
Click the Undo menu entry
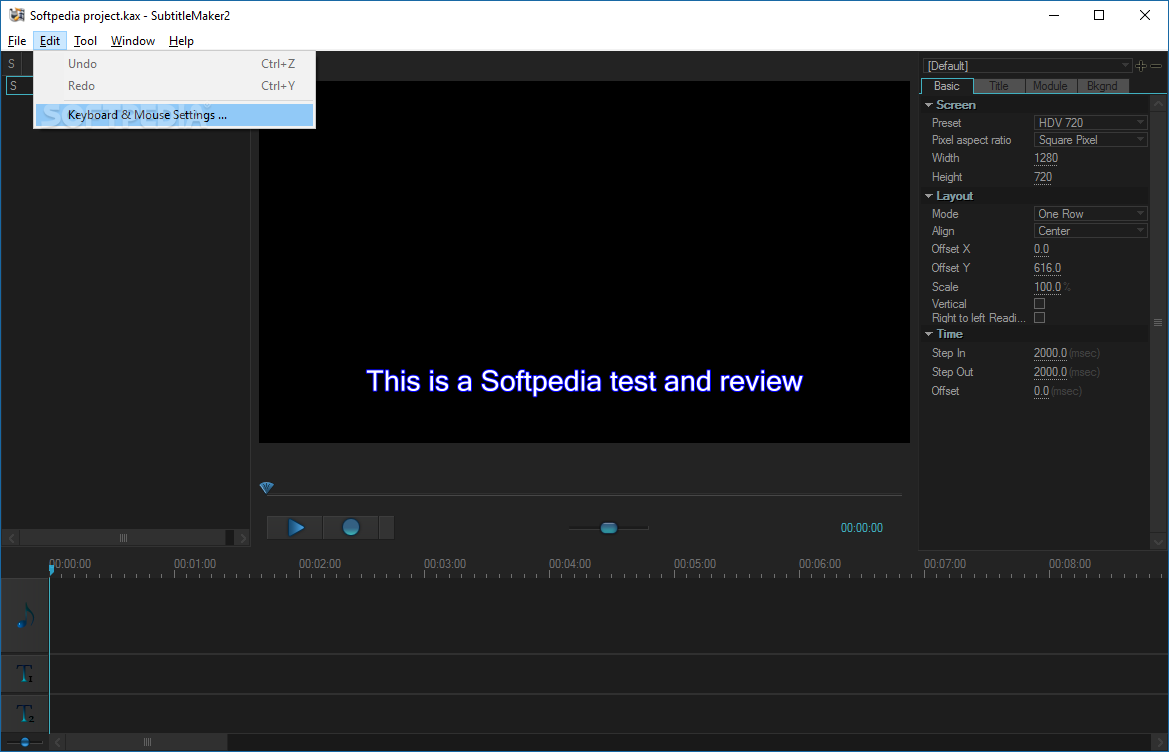coord(174,64)
